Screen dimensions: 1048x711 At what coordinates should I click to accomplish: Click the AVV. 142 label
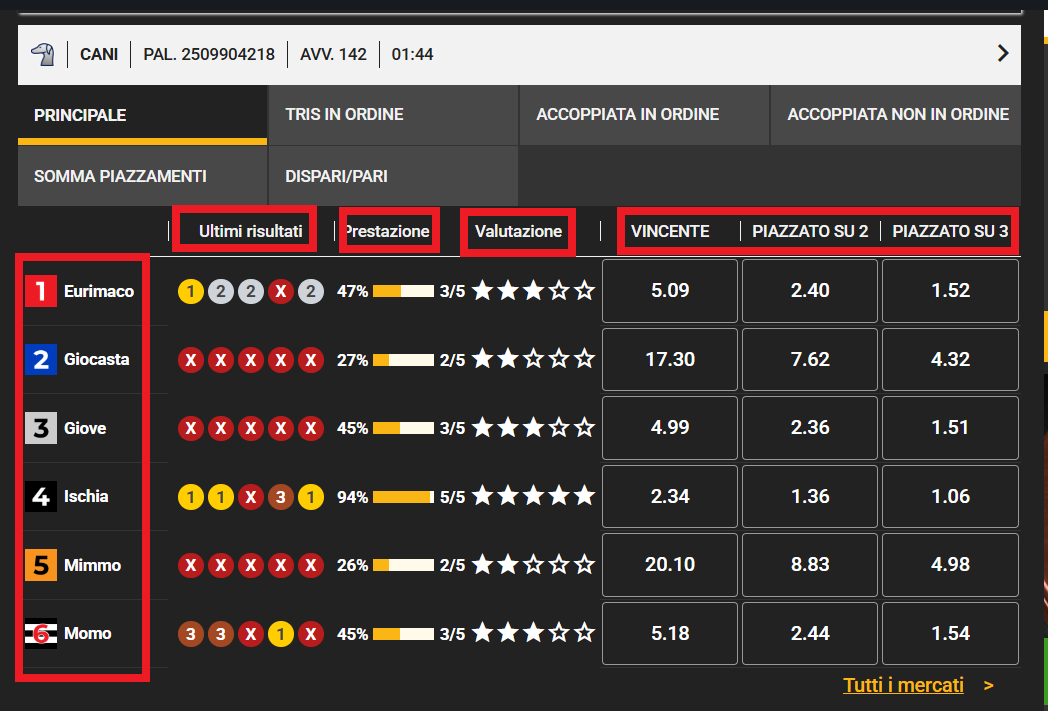tap(334, 54)
